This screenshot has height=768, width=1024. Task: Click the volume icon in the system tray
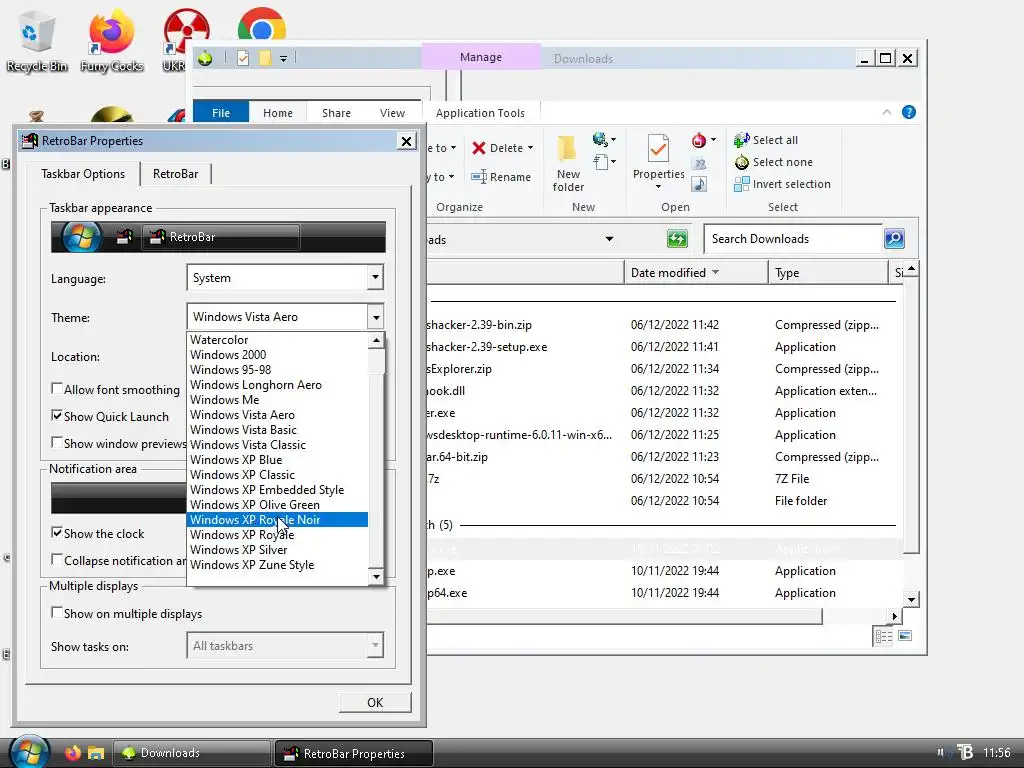tap(942, 752)
